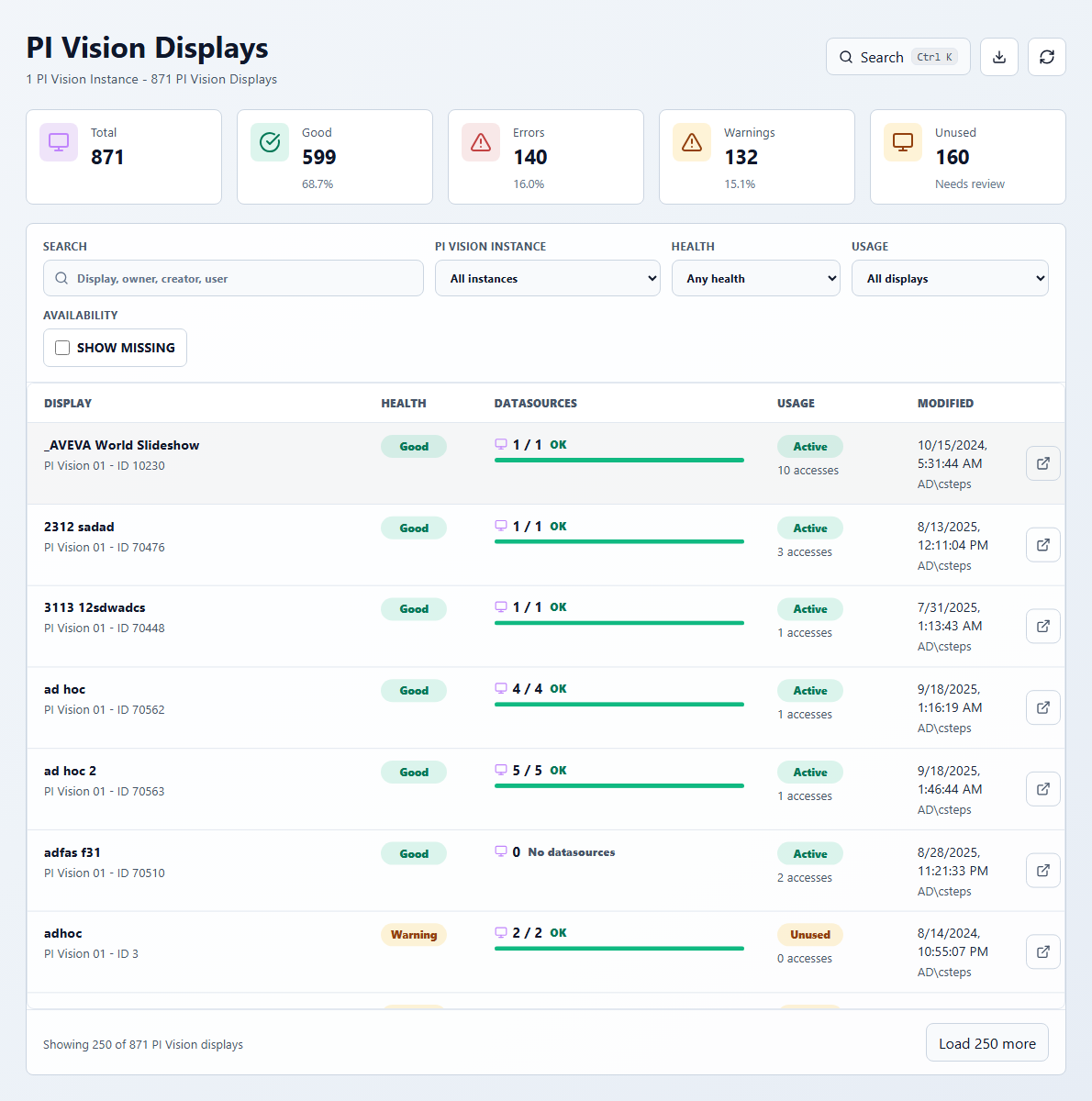
Task: Open the All displays usage dropdown
Action: 950,278
